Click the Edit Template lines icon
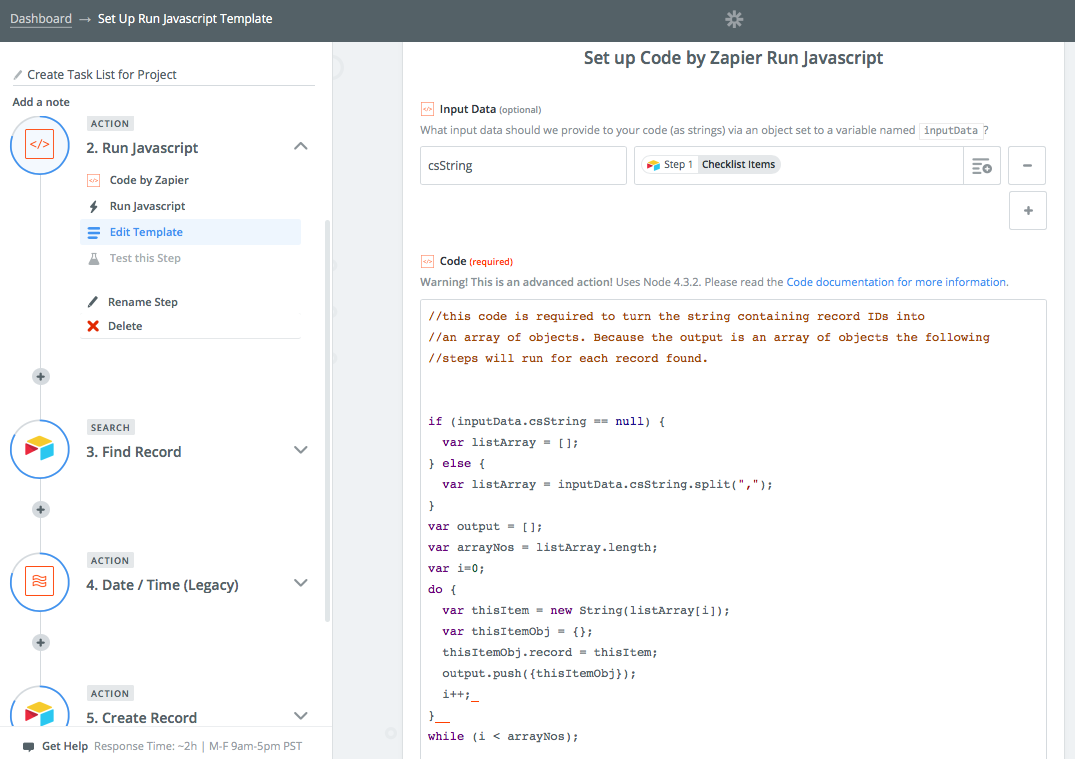 click(x=94, y=232)
